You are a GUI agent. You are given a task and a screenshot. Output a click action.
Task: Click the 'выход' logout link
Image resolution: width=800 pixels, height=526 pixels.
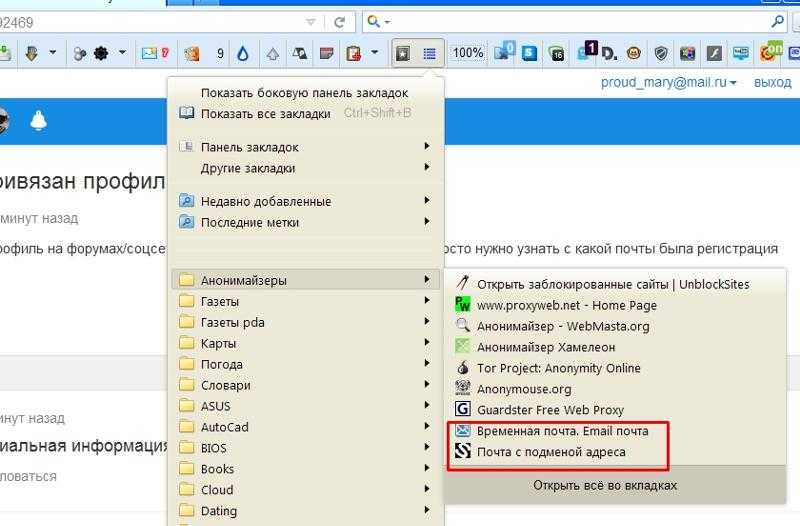tap(772, 83)
